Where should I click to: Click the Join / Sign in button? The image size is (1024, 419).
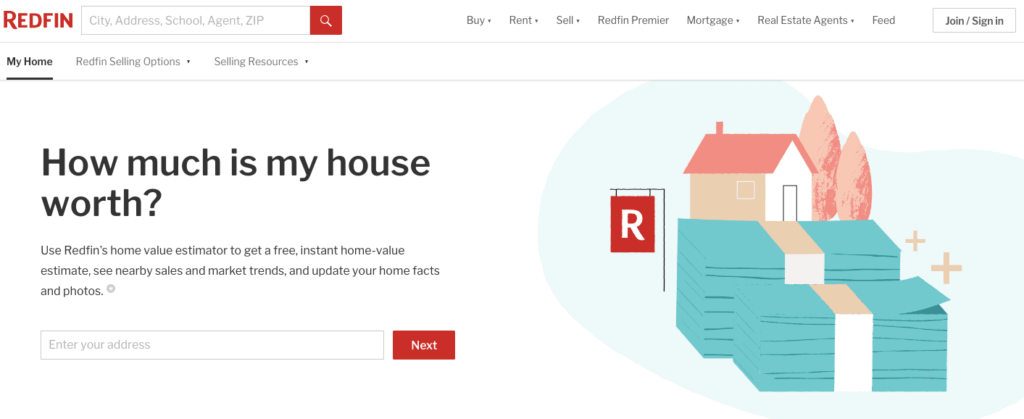974,20
